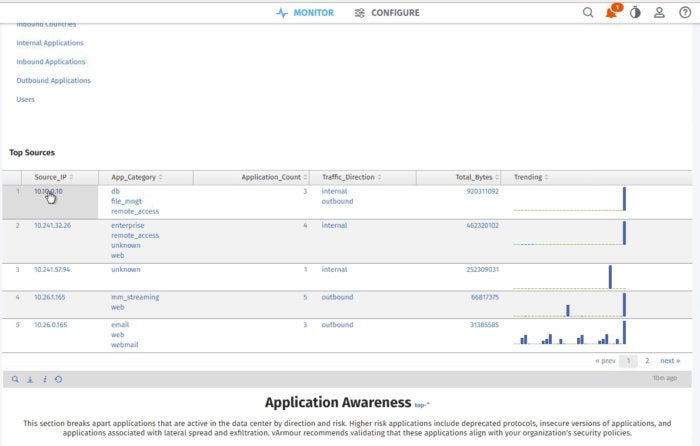The height and width of the screenshot is (446, 700).
Task: Go to the next results page
Action: tap(670, 361)
